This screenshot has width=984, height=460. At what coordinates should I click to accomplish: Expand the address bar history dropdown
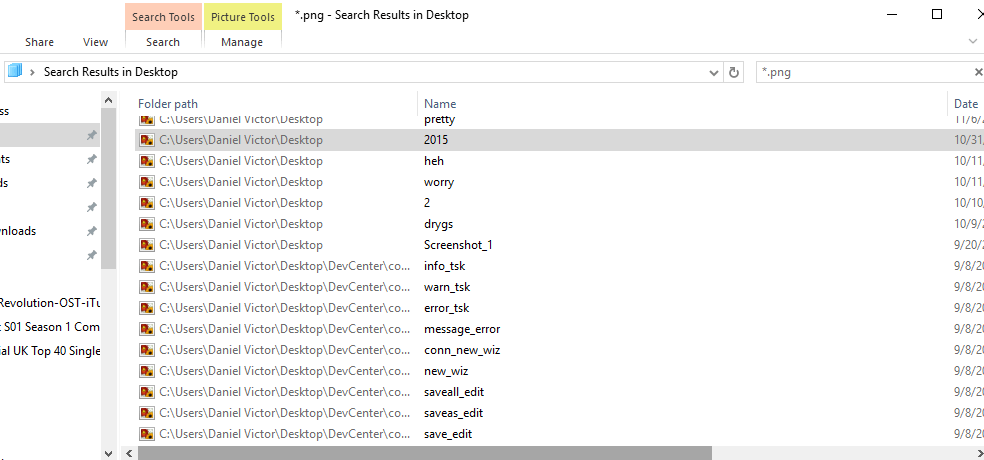713,72
